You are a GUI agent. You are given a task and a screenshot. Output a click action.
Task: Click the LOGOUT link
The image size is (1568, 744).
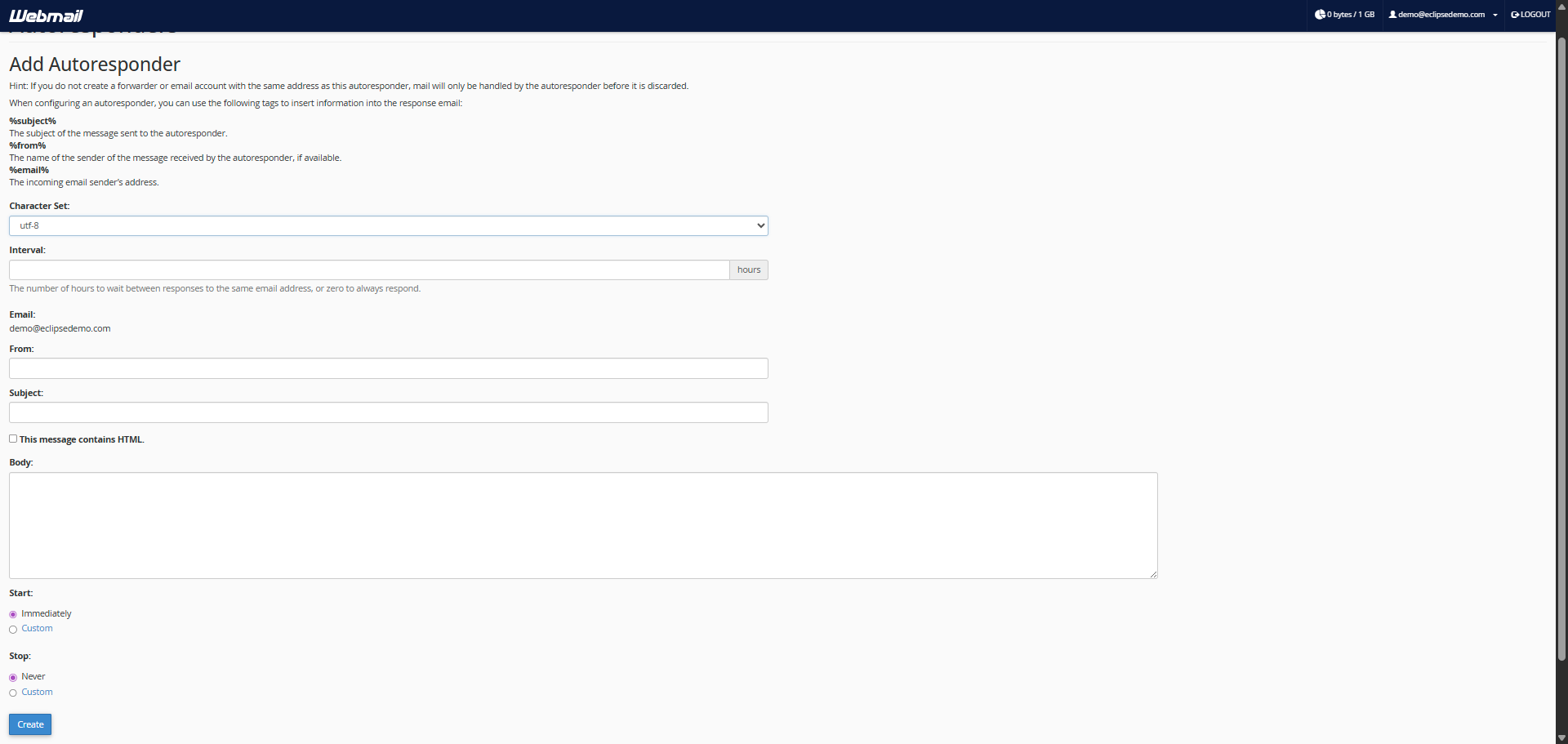click(1535, 15)
